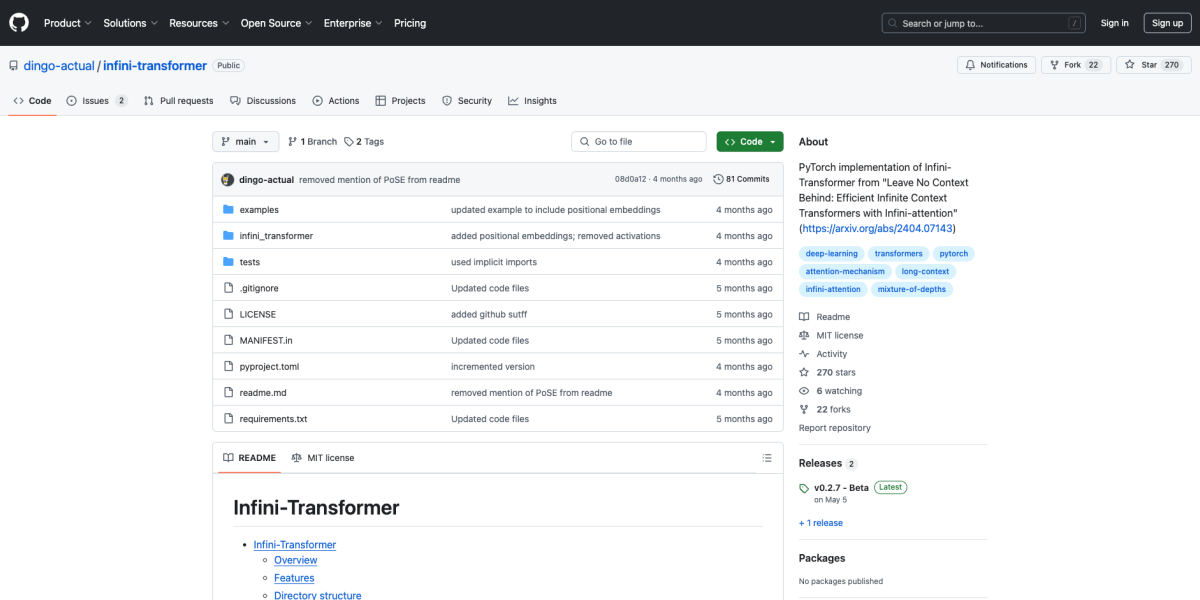Click the Report repository link
This screenshot has height=600, width=1200.
(x=835, y=428)
